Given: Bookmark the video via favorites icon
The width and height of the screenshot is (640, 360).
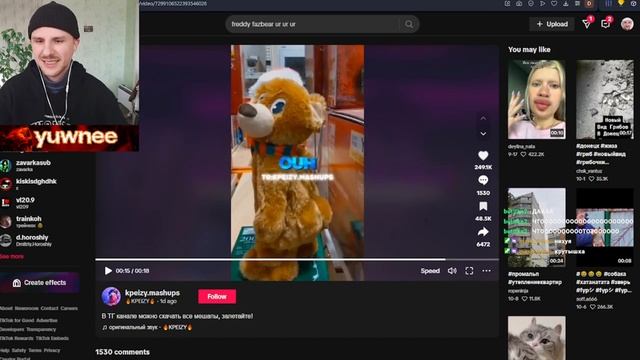Looking at the screenshot, I should (483, 206).
